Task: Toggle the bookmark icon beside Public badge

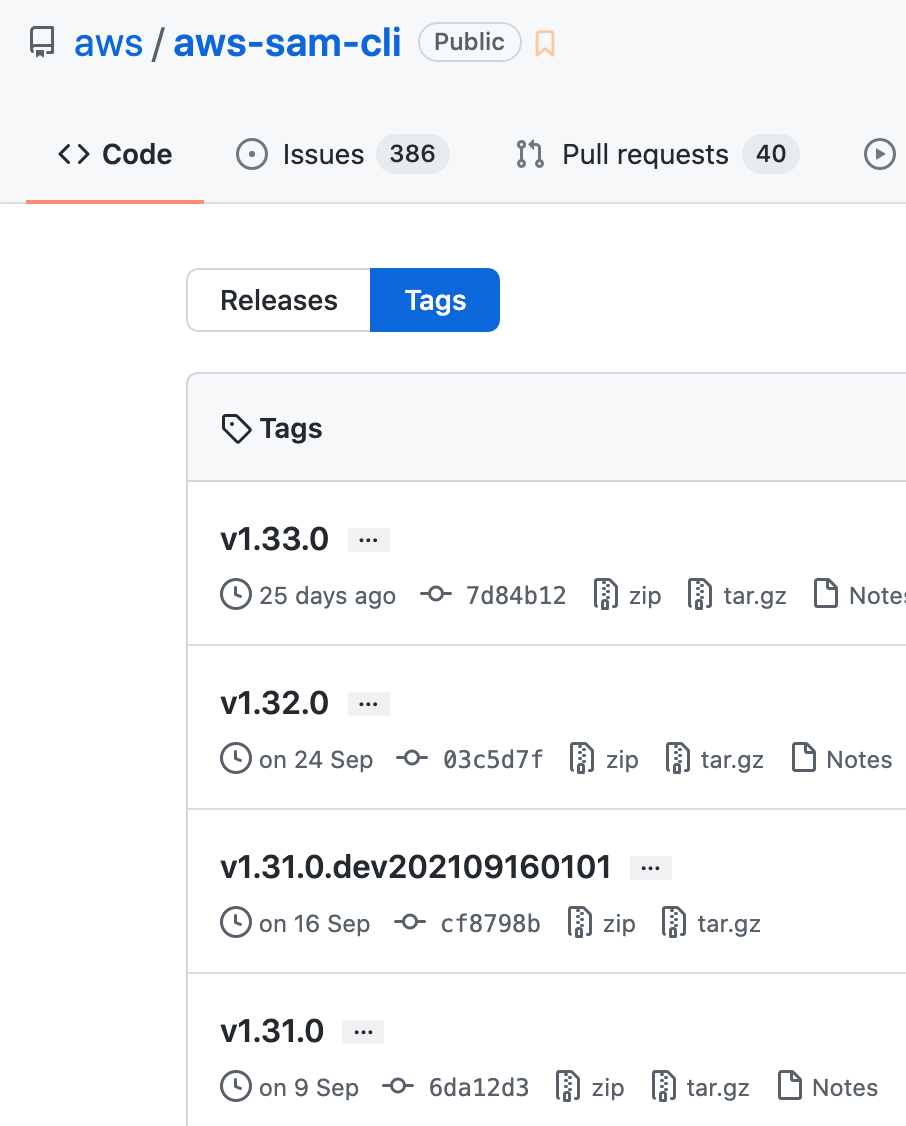Action: pos(545,42)
